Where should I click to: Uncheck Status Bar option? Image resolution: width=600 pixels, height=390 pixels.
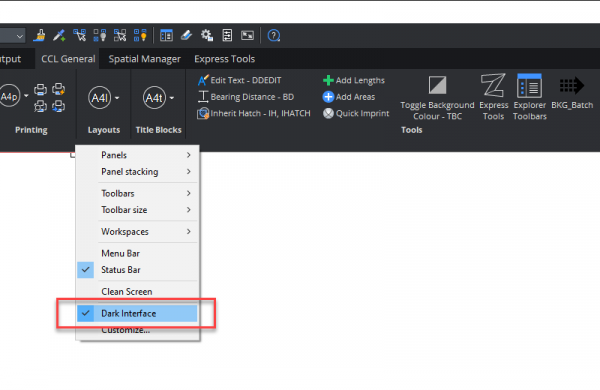138,270
